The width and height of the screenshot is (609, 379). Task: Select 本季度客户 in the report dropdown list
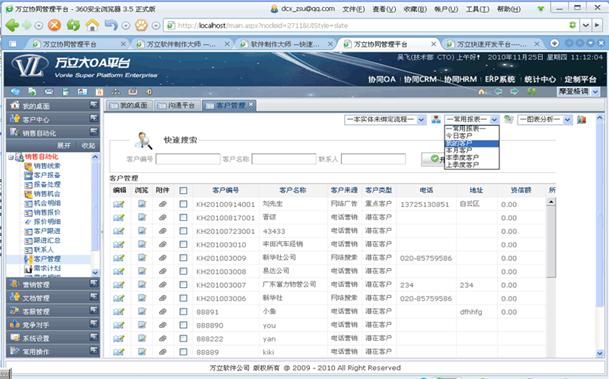(x=472, y=157)
